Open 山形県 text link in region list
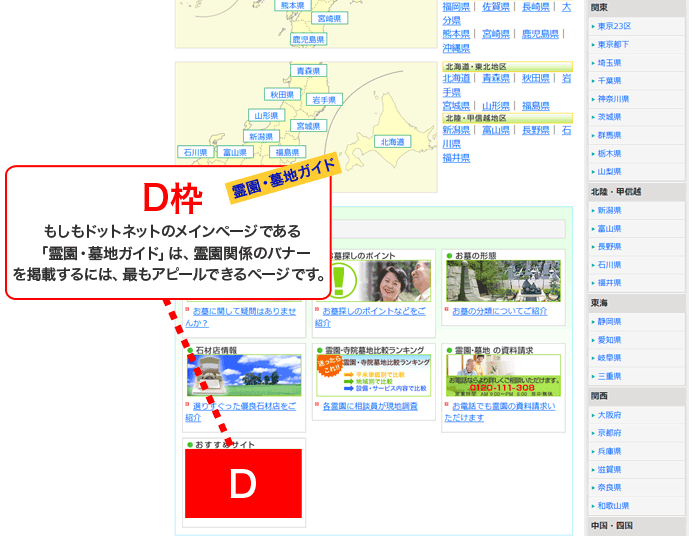Viewport: 700px width, 538px height. click(496, 106)
